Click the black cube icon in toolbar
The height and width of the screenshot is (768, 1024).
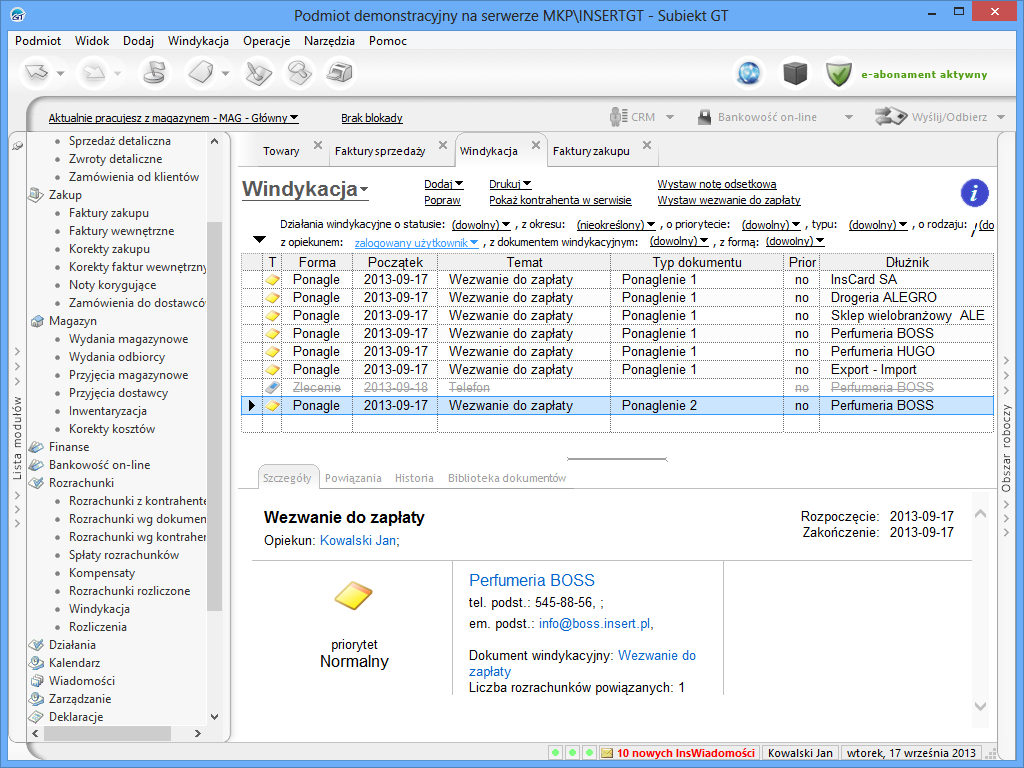[x=794, y=73]
